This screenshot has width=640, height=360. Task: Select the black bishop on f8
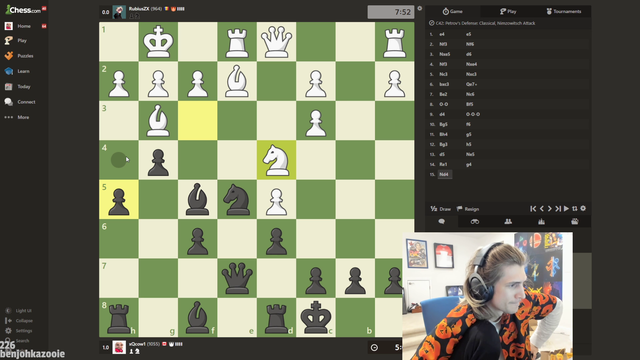(x=198, y=318)
